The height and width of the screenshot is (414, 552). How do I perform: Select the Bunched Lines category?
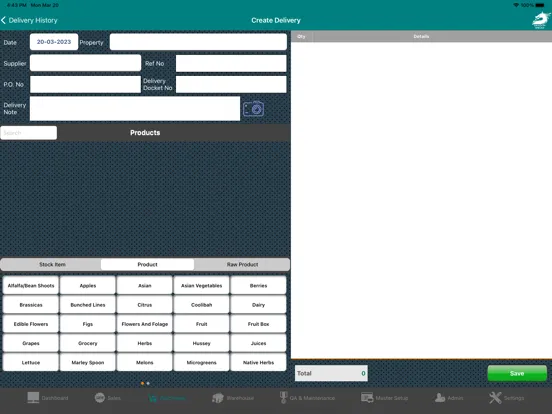pyautogui.click(x=88, y=305)
